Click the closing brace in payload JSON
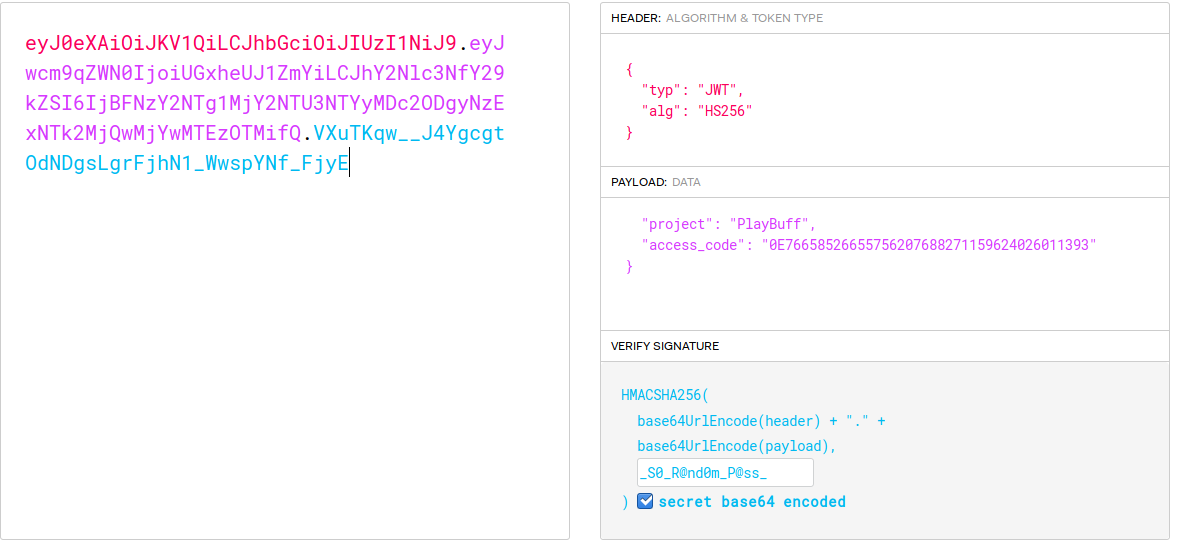 [x=629, y=267]
